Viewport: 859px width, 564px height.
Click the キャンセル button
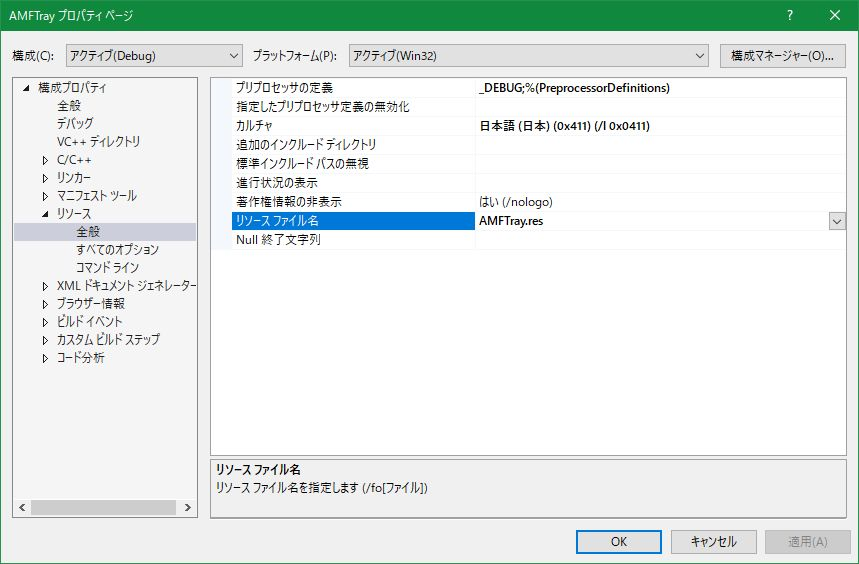click(x=713, y=541)
